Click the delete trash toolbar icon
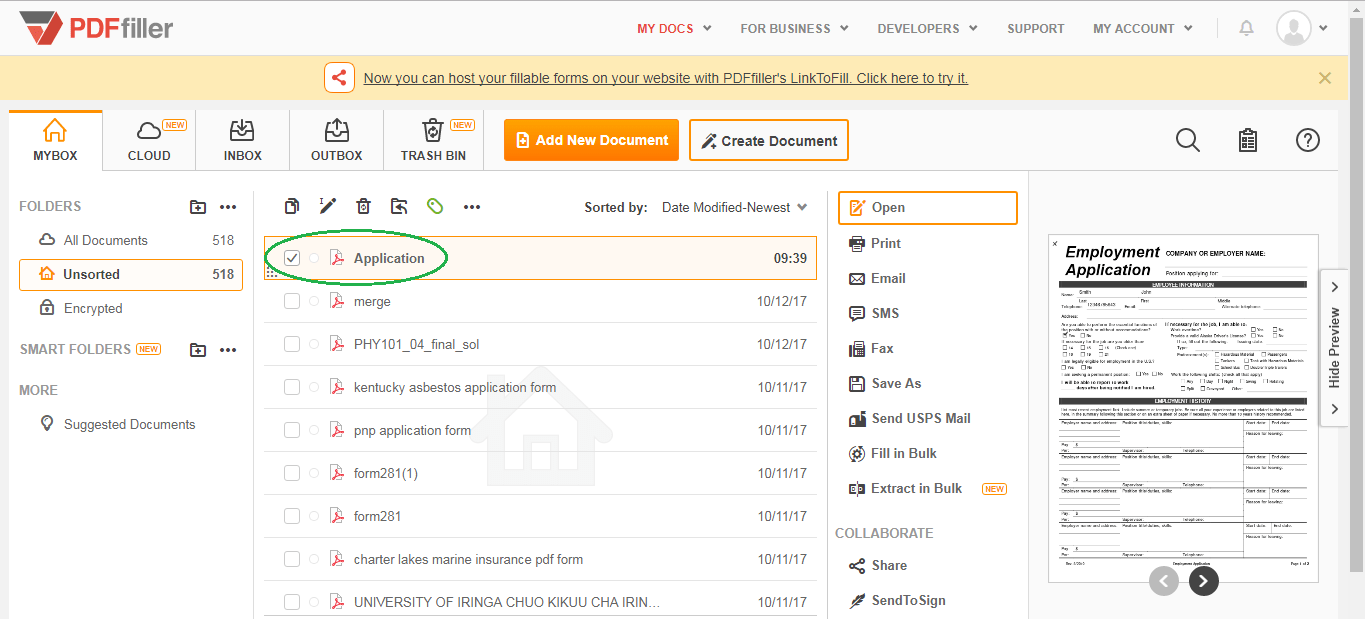The width and height of the screenshot is (1365, 619). [363, 206]
